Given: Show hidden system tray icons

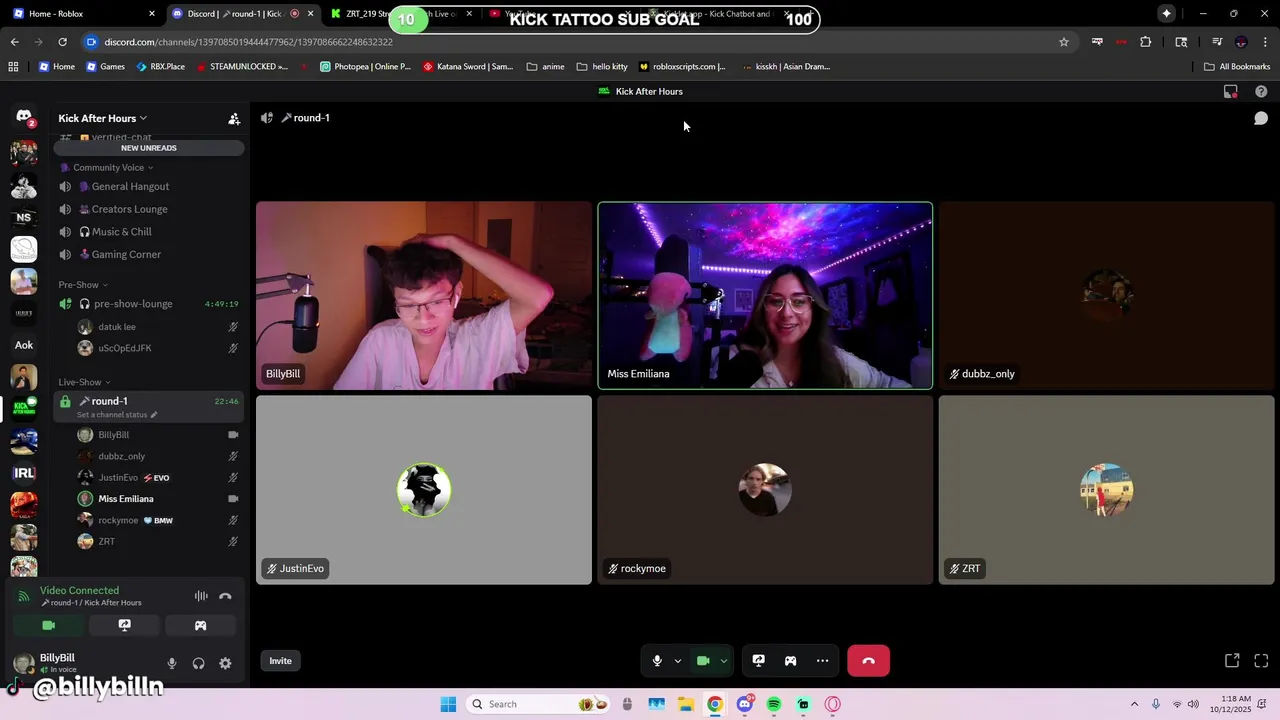Looking at the screenshot, I should click(1134, 704).
